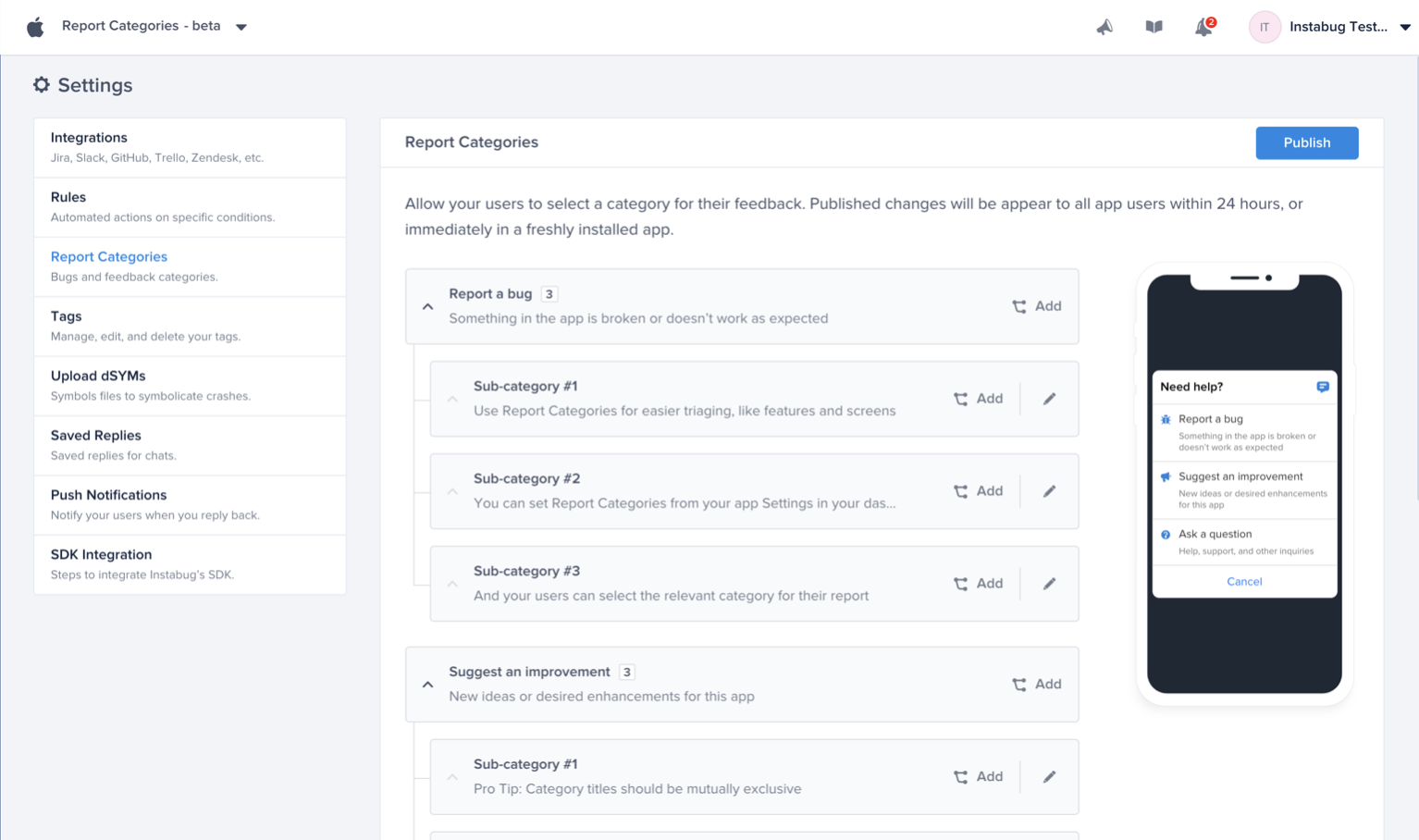Edit Sub-category #1 under Suggest an improvement
1419x840 pixels.
[1049, 777]
